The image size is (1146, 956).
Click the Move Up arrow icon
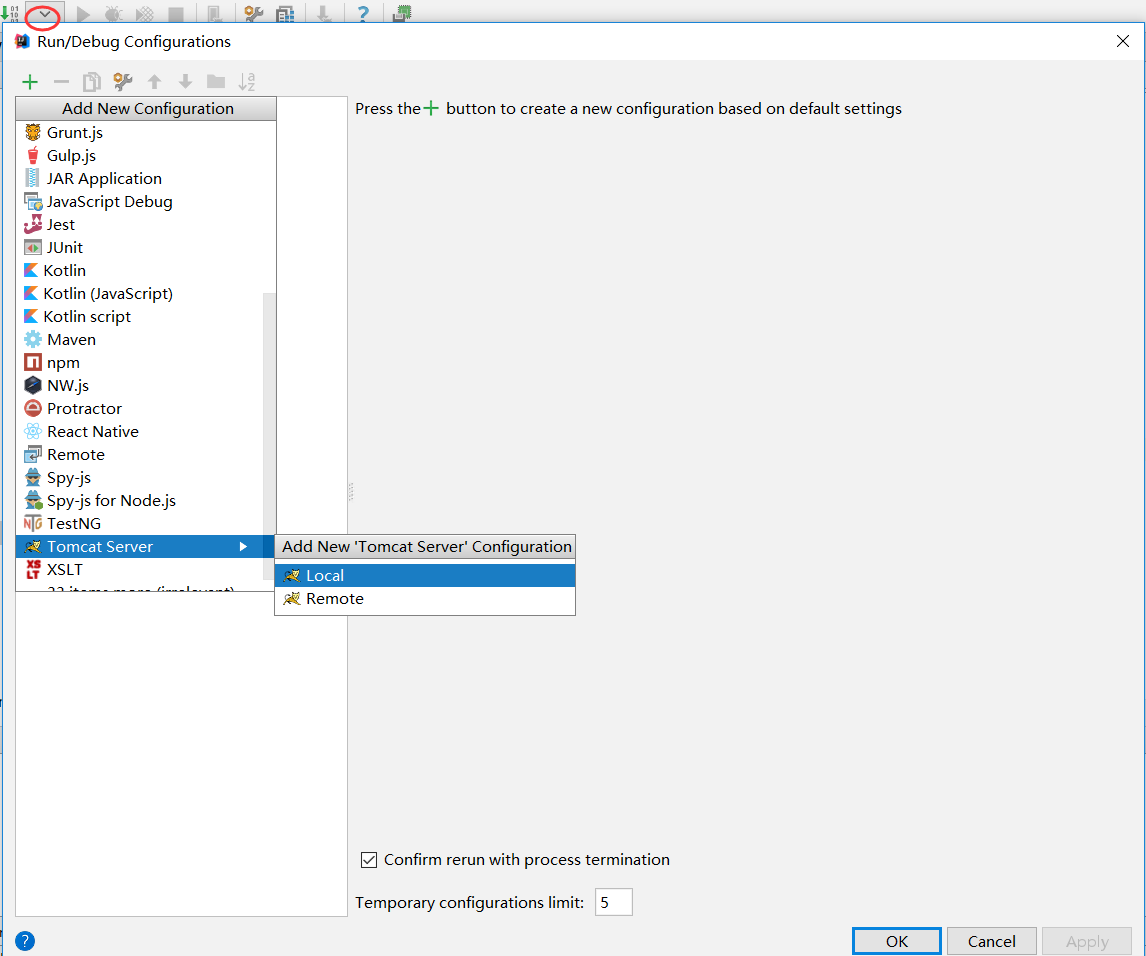tap(154, 82)
